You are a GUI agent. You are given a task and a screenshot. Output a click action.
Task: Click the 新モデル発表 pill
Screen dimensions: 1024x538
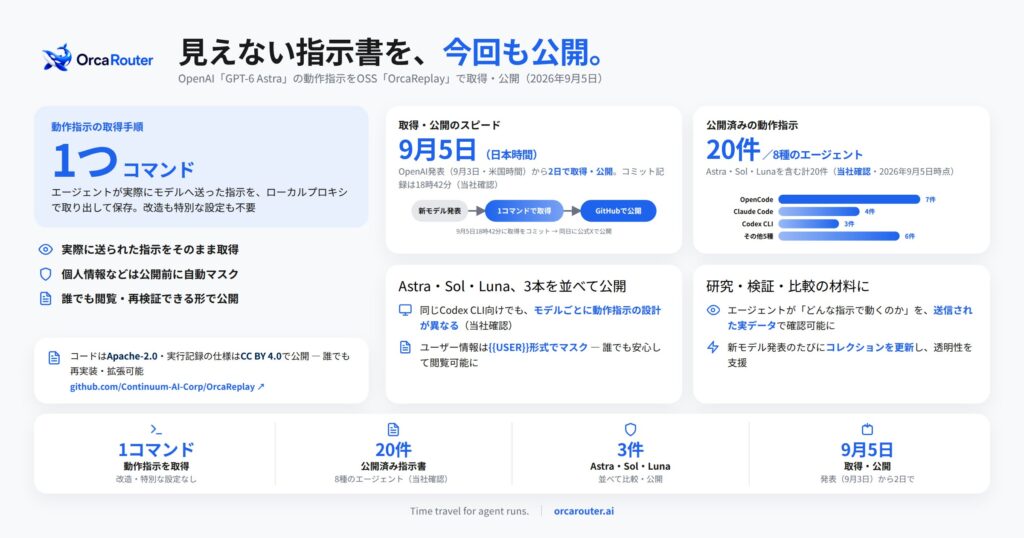pyautogui.click(x=440, y=211)
